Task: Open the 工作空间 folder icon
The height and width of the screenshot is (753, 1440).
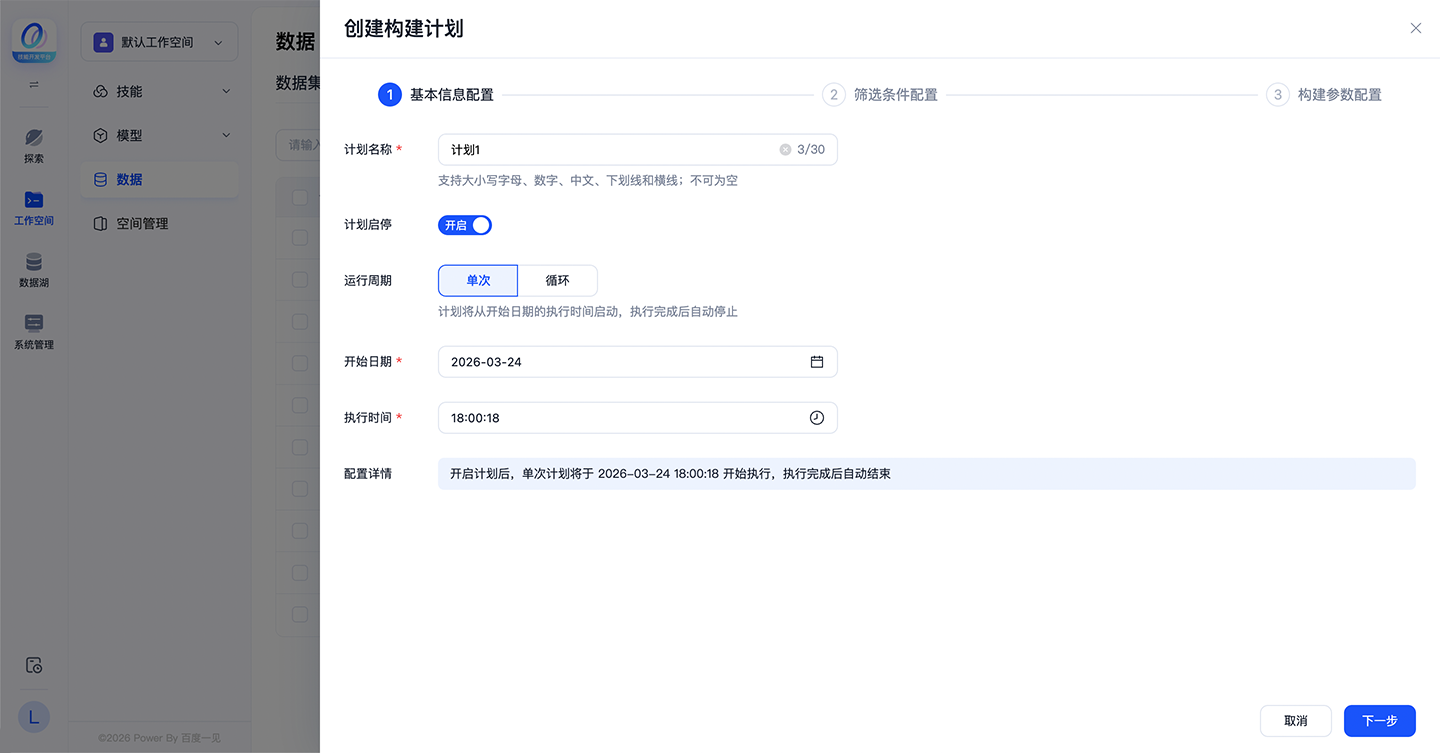Action: (34, 200)
